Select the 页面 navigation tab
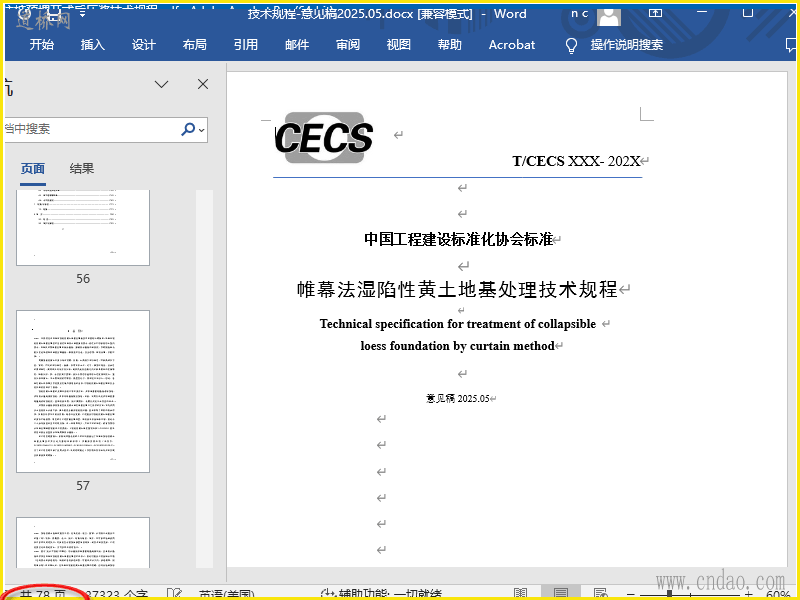Image resolution: width=800 pixels, height=600 pixels. click(x=33, y=169)
